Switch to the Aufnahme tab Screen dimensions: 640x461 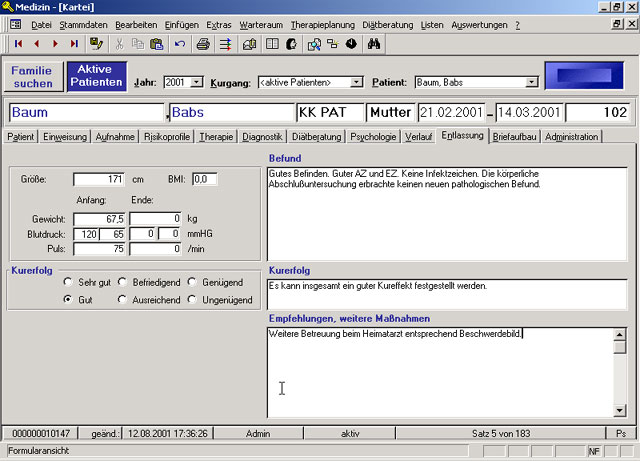[x=115, y=137]
